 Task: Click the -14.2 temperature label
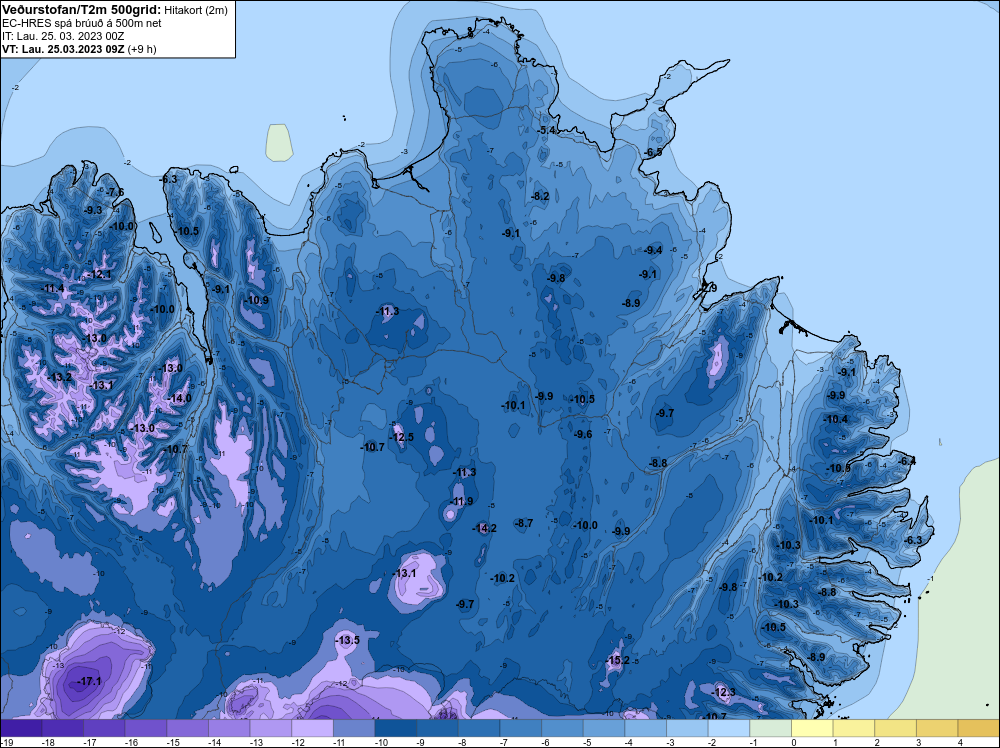point(485,528)
